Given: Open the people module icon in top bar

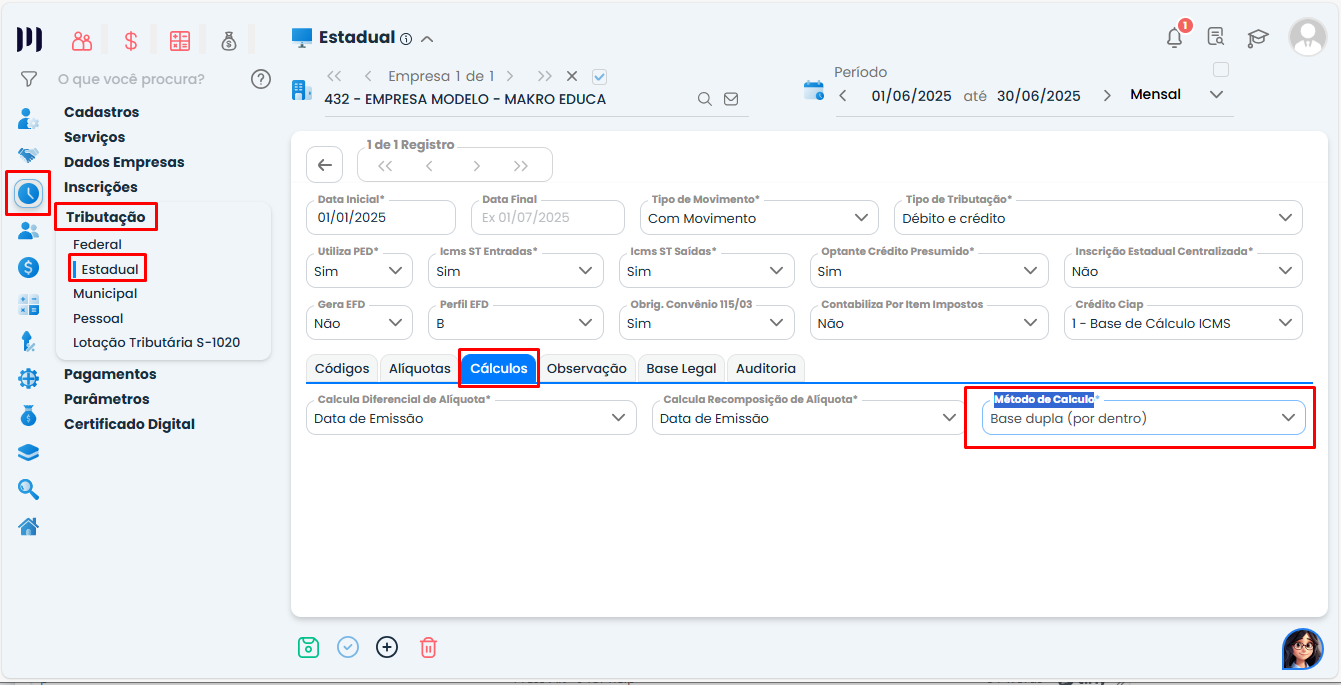Looking at the screenshot, I should pos(82,41).
